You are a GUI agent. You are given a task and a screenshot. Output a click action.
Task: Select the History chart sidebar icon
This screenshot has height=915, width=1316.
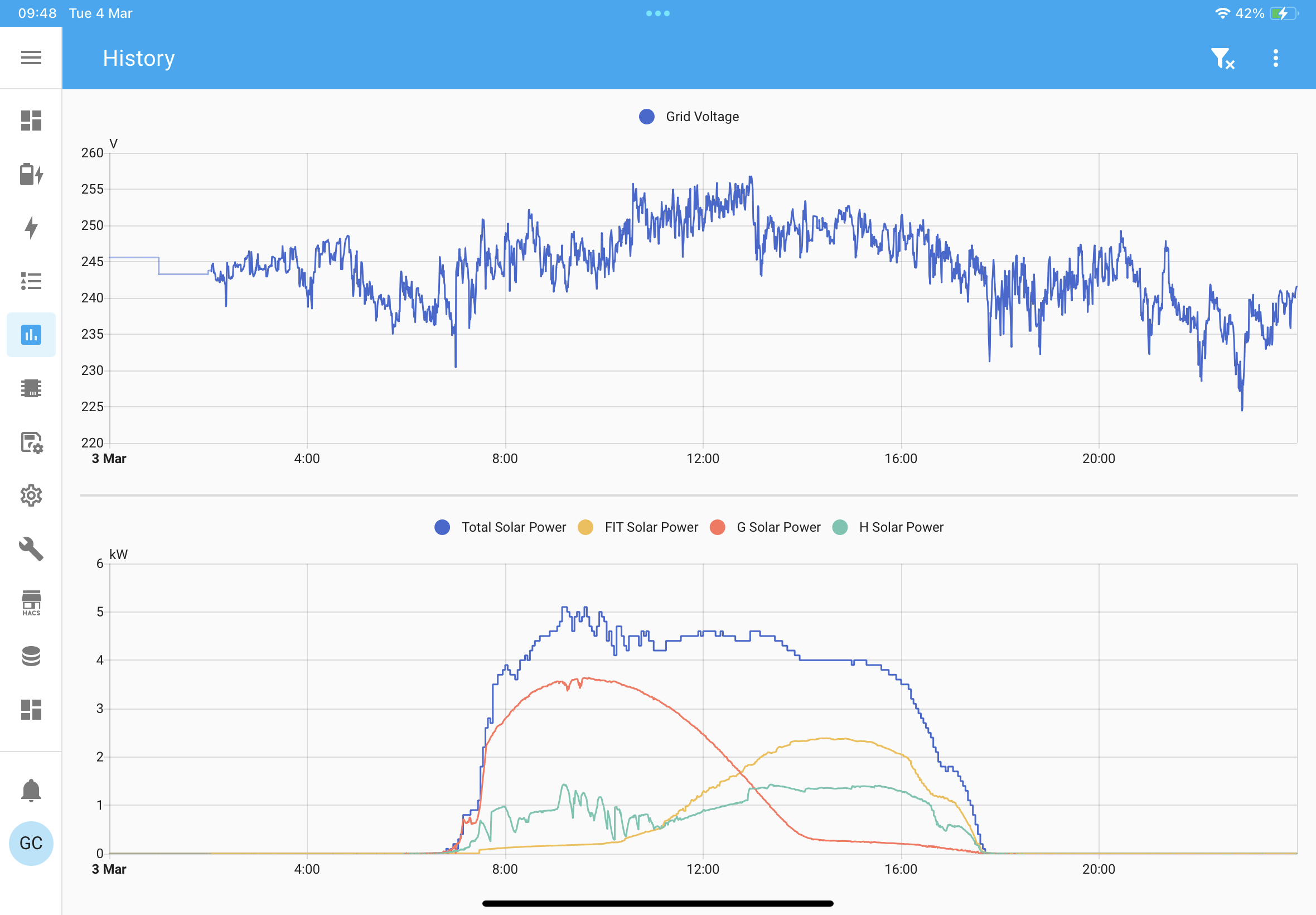click(31, 335)
